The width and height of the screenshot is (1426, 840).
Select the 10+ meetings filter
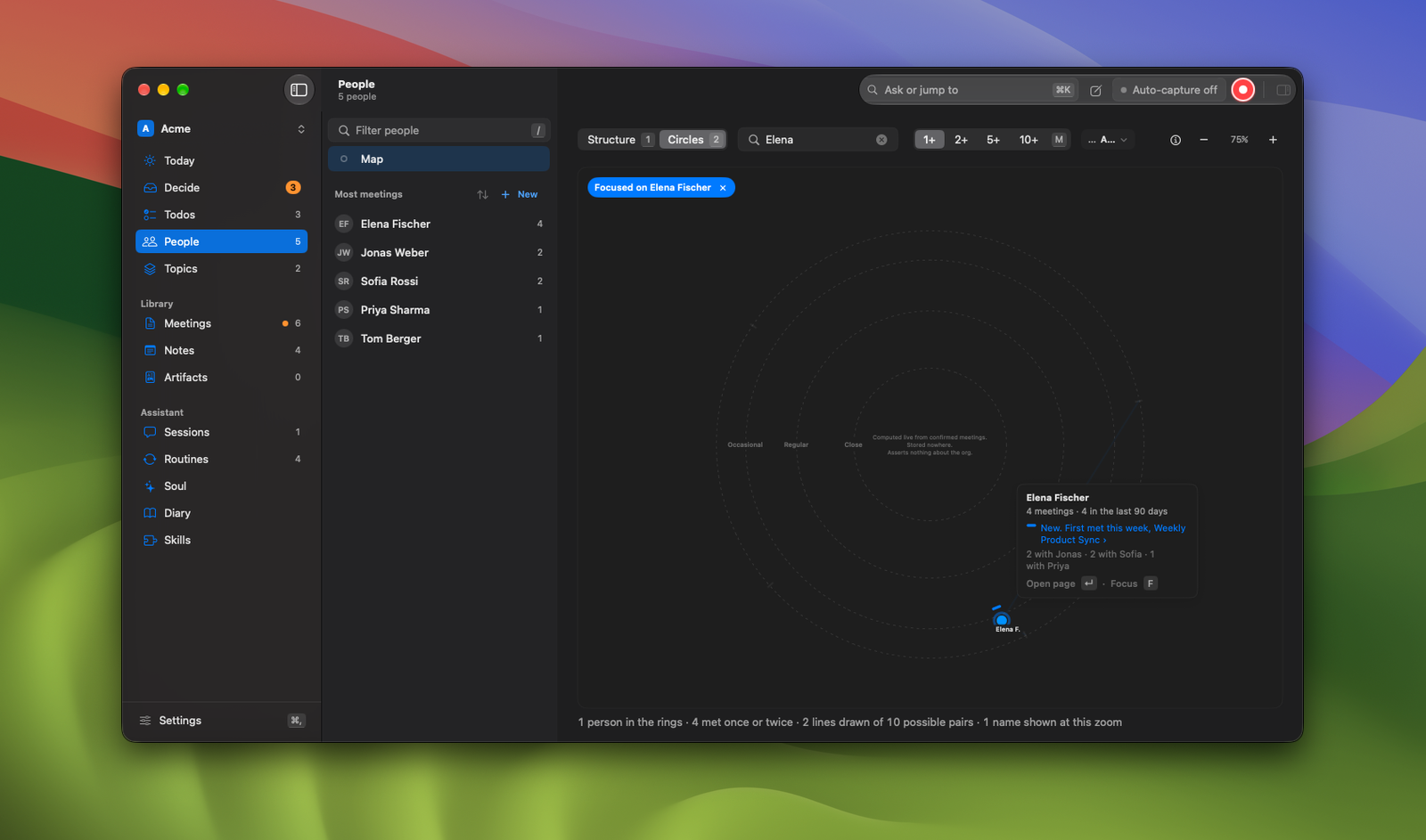click(x=1029, y=140)
